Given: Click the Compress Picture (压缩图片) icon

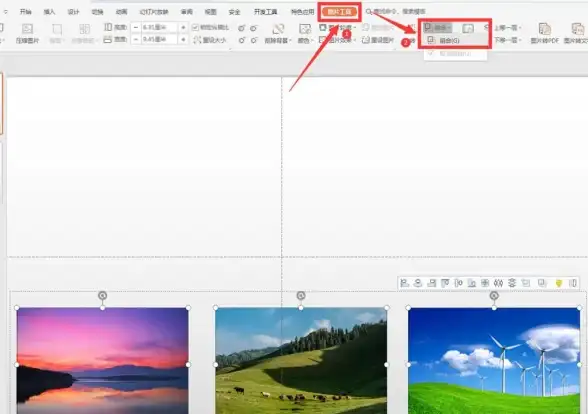Looking at the screenshot, I should [27, 29].
